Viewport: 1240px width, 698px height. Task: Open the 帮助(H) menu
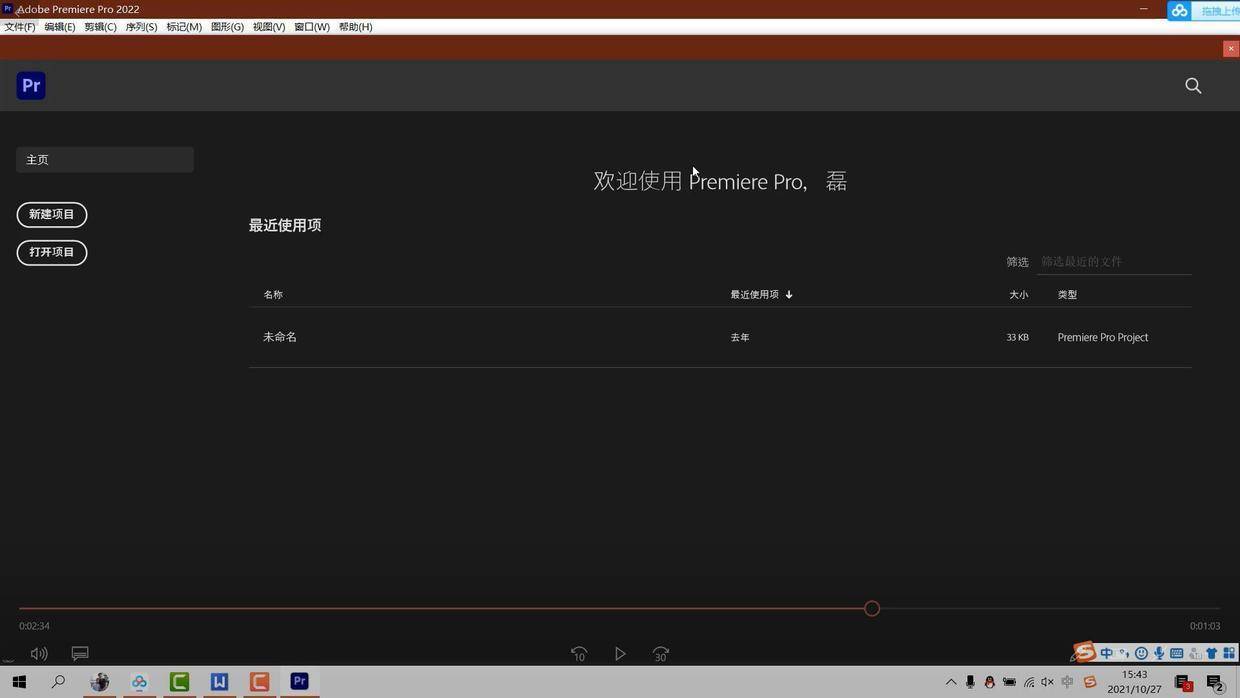pyautogui.click(x=354, y=27)
